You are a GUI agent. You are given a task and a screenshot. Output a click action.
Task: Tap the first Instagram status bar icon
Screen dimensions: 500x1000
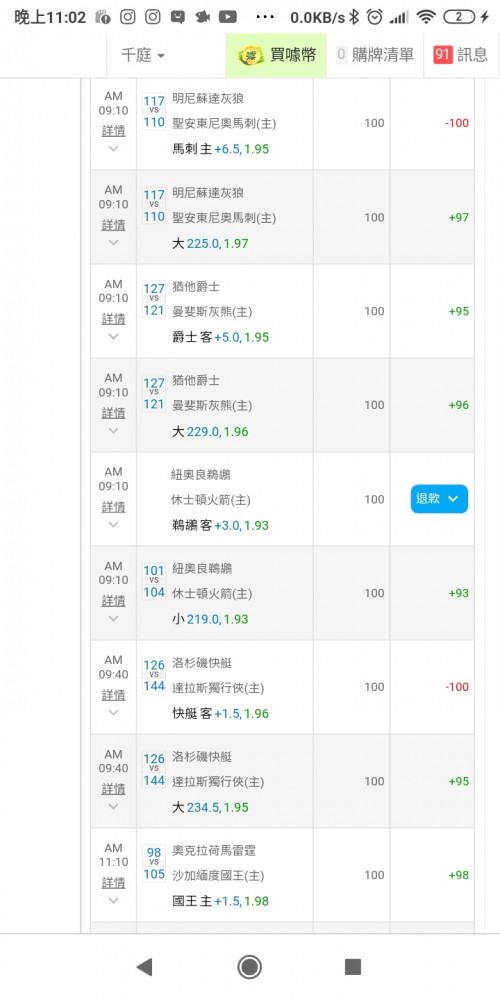(128, 17)
